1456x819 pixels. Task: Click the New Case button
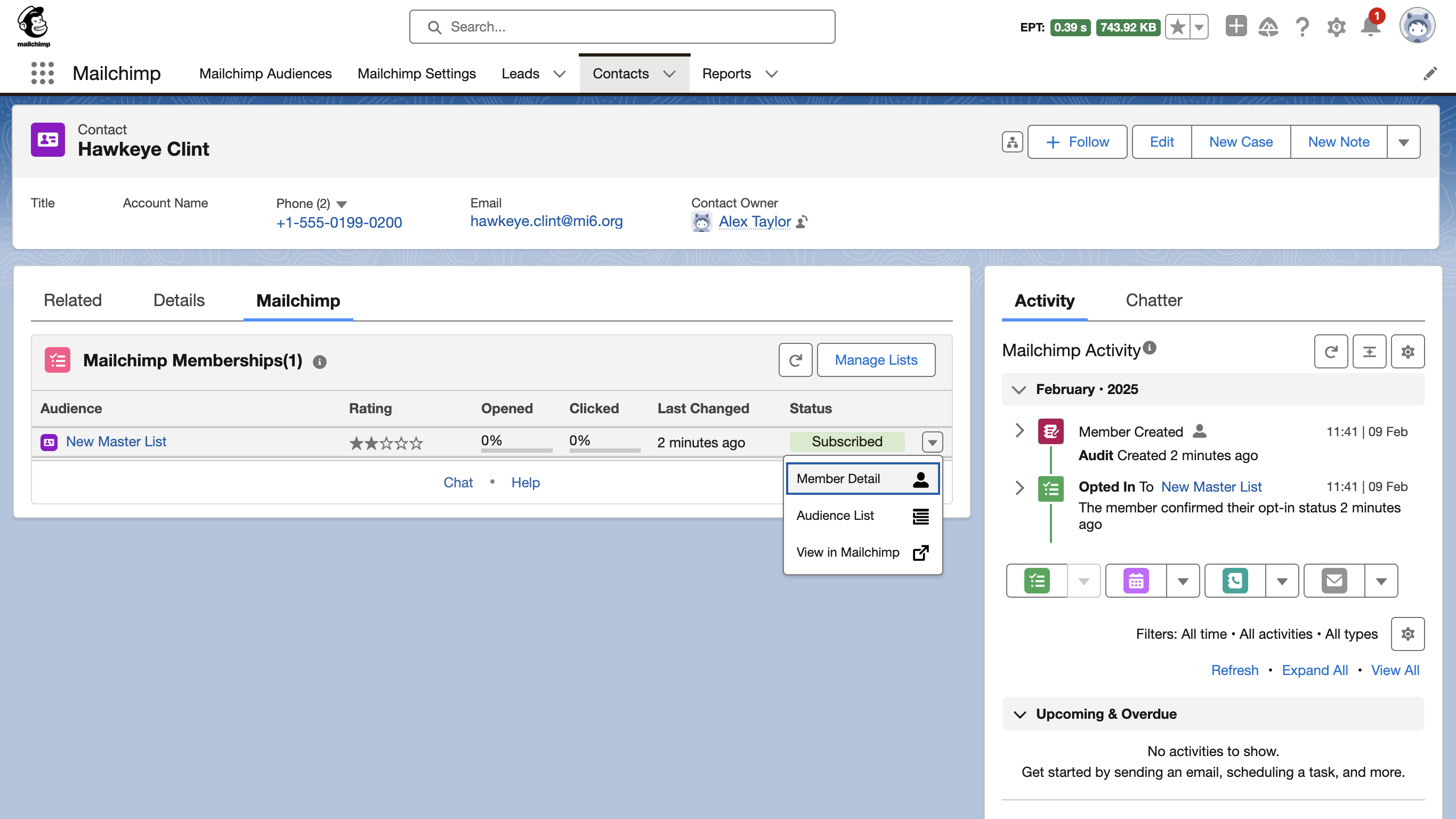pos(1241,142)
